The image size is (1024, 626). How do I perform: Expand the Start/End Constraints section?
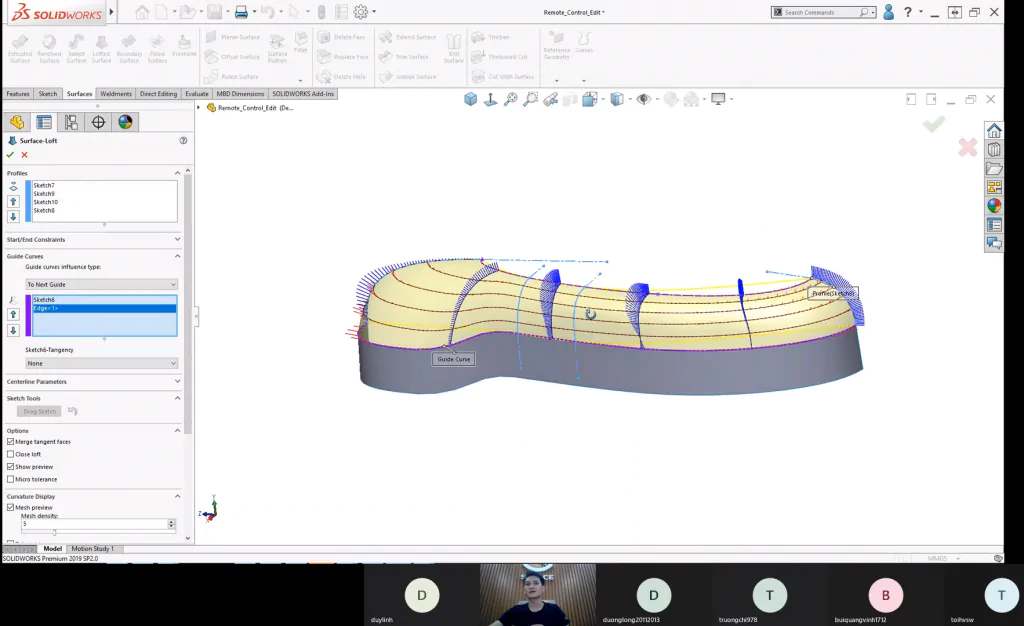pyautogui.click(x=177, y=240)
